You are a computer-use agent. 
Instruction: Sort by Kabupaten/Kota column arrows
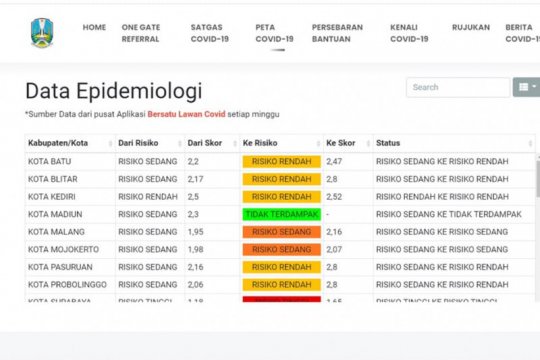110,143
